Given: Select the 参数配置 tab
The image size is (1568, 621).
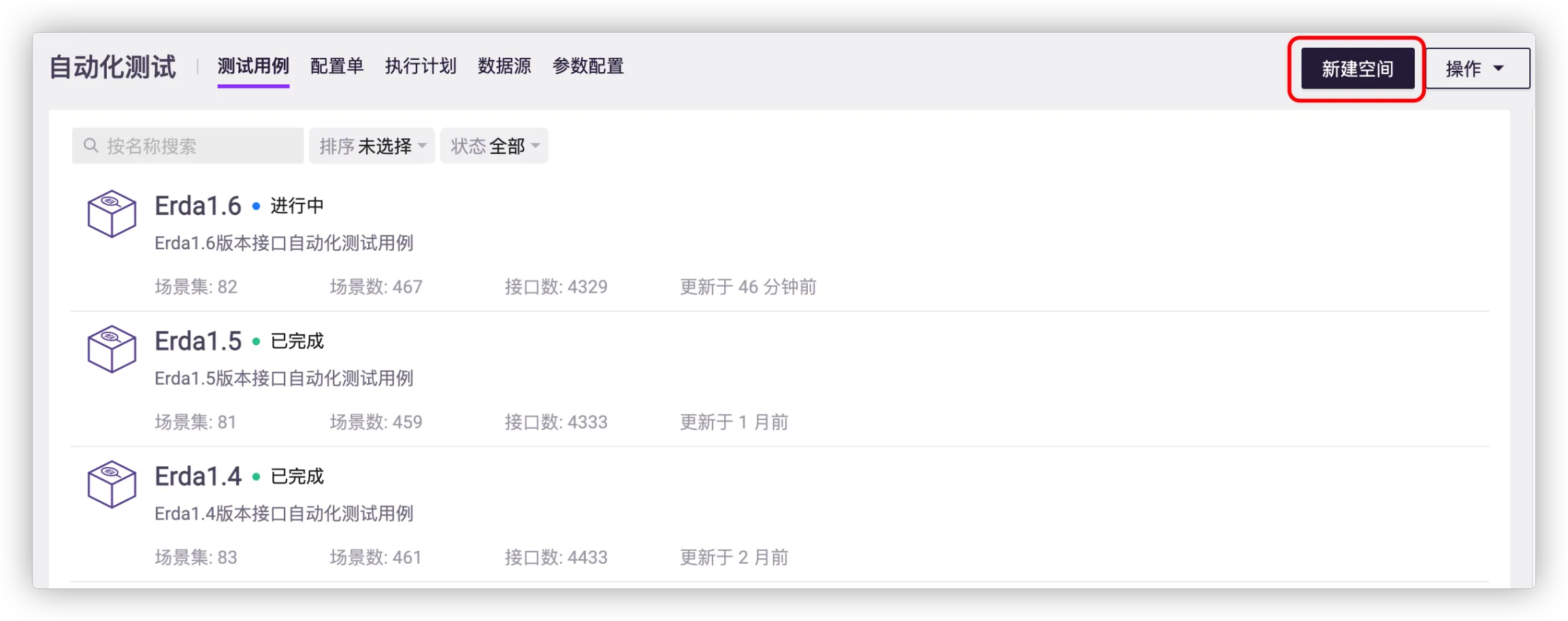Looking at the screenshot, I should point(588,66).
